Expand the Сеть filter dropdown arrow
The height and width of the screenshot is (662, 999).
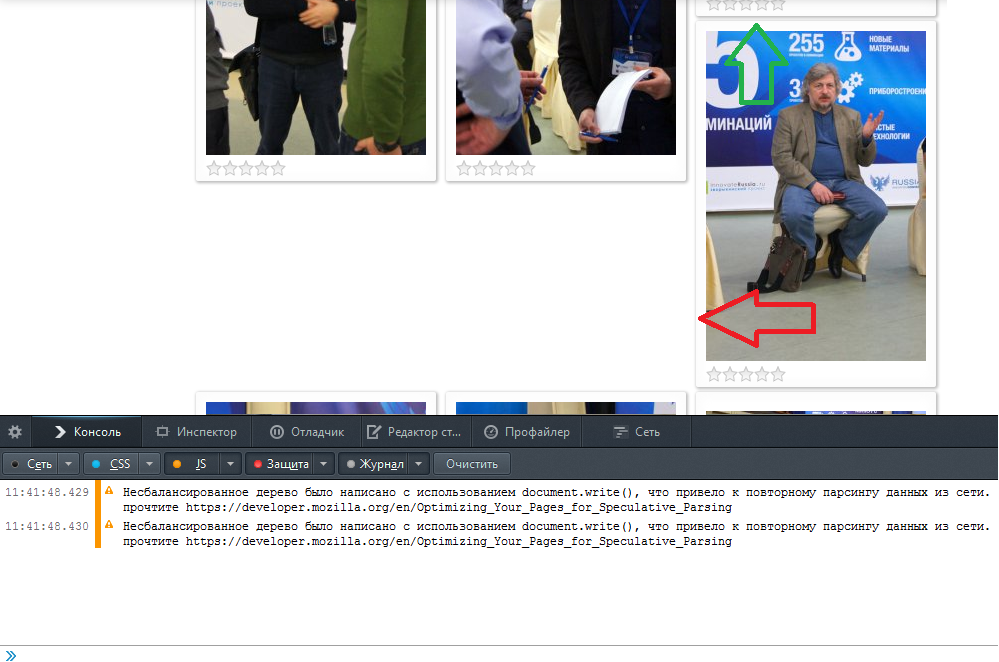tap(68, 464)
